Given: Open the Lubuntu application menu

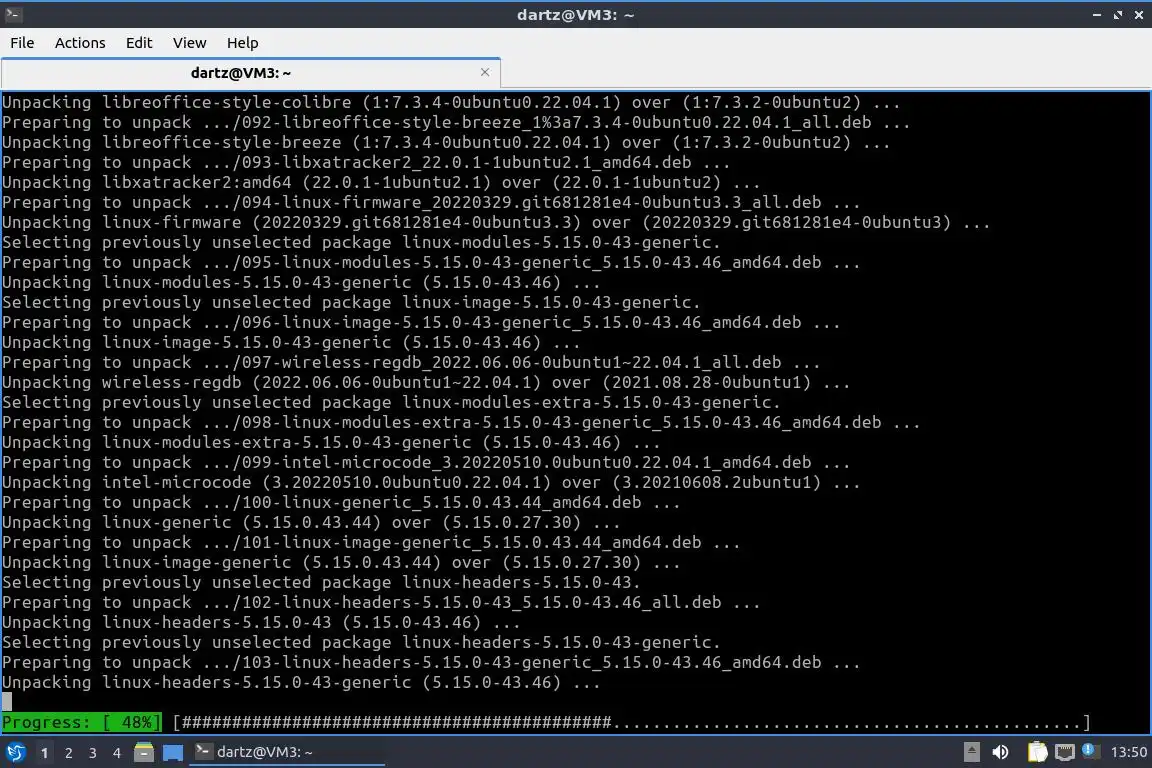Looking at the screenshot, I should [x=15, y=752].
